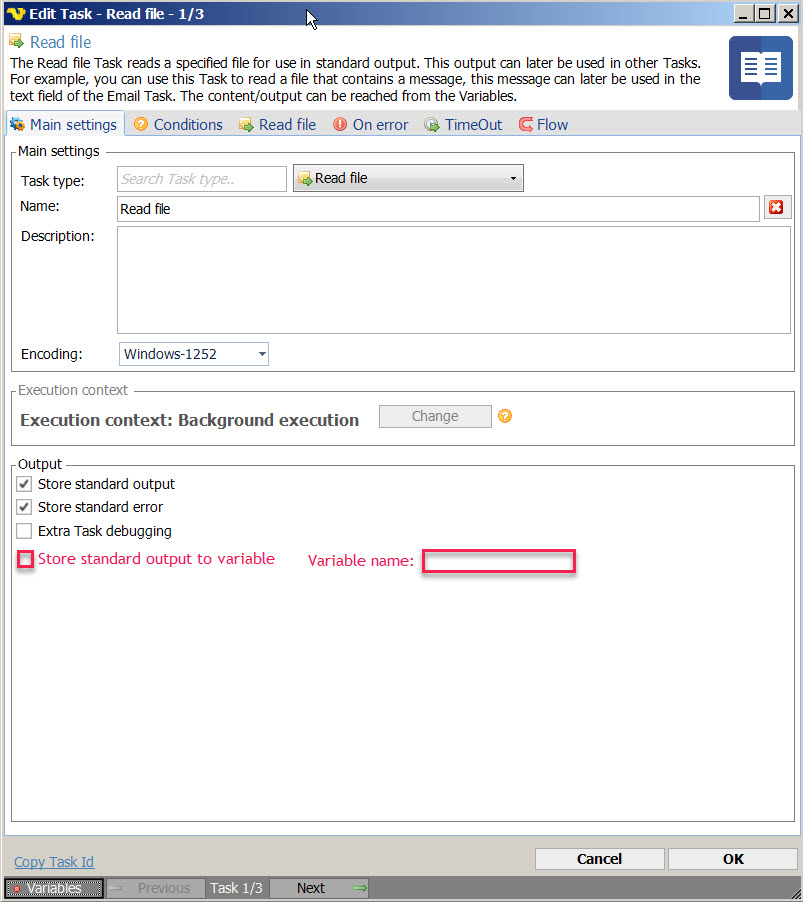Check Store standard output to variable

[x=25, y=560]
